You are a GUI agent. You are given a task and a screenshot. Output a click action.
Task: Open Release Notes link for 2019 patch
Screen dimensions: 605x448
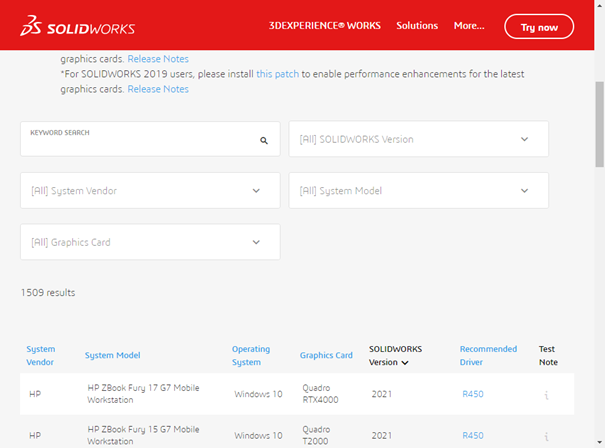click(158, 89)
